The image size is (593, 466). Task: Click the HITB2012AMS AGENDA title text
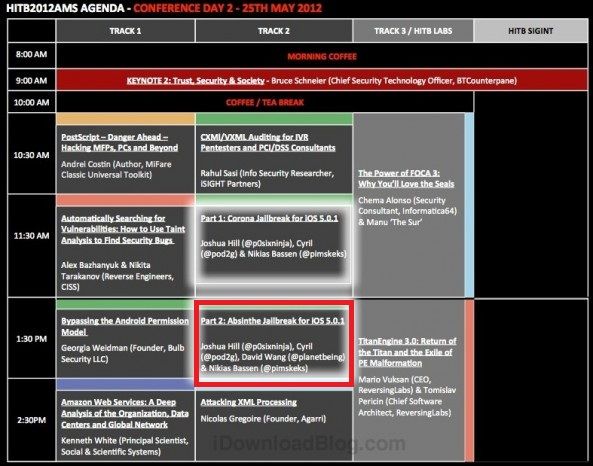(x=65, y=8)
